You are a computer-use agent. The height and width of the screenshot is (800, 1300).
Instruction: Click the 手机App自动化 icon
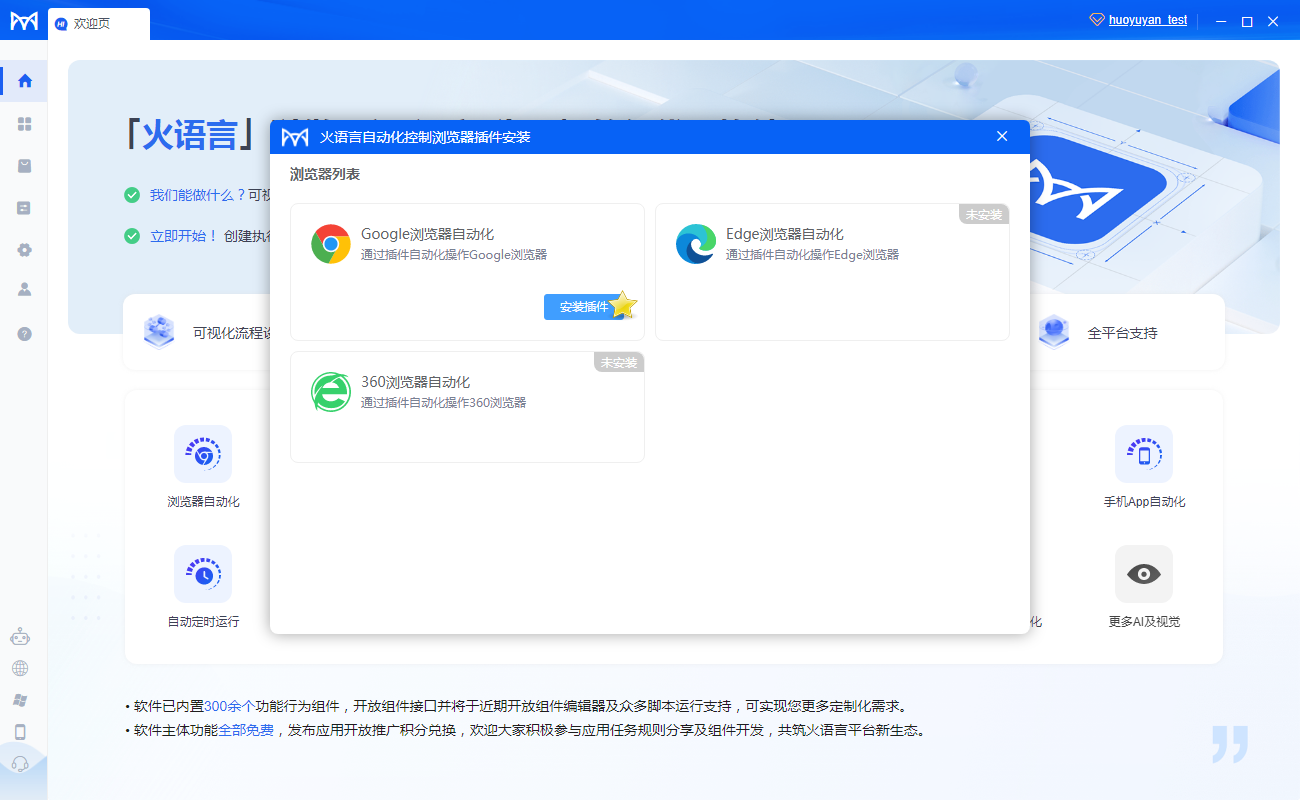point(1144,454)
